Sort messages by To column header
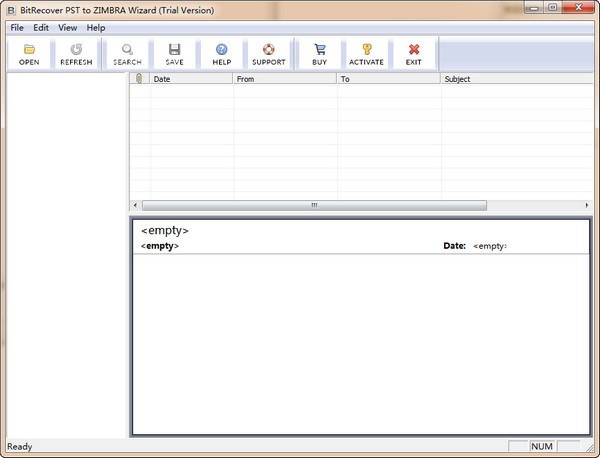 pyautogui.click(x=389, y=79)
